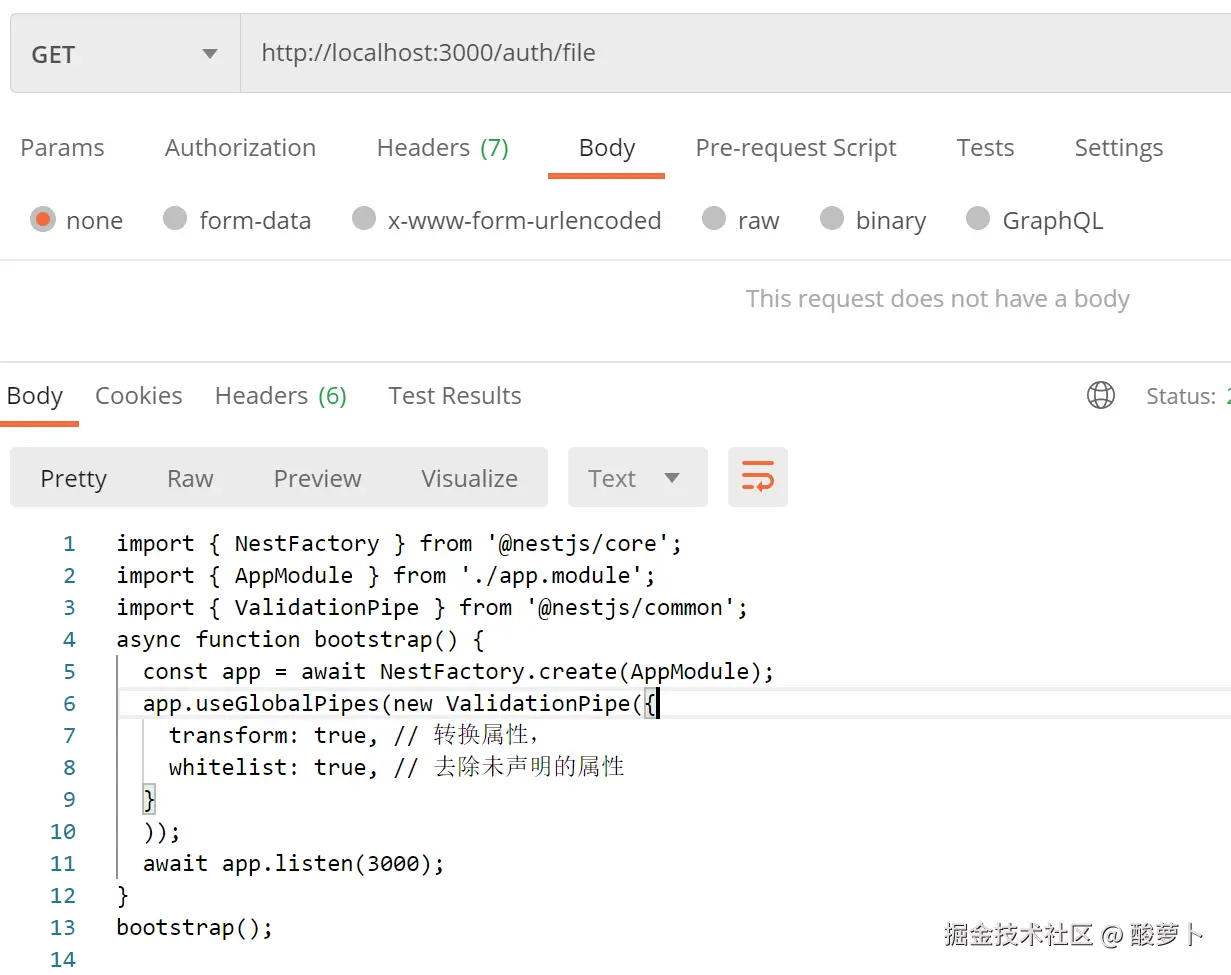Switch to the Tests tab
This screenshot has height=975, width=1231.
tap(985, 148)
